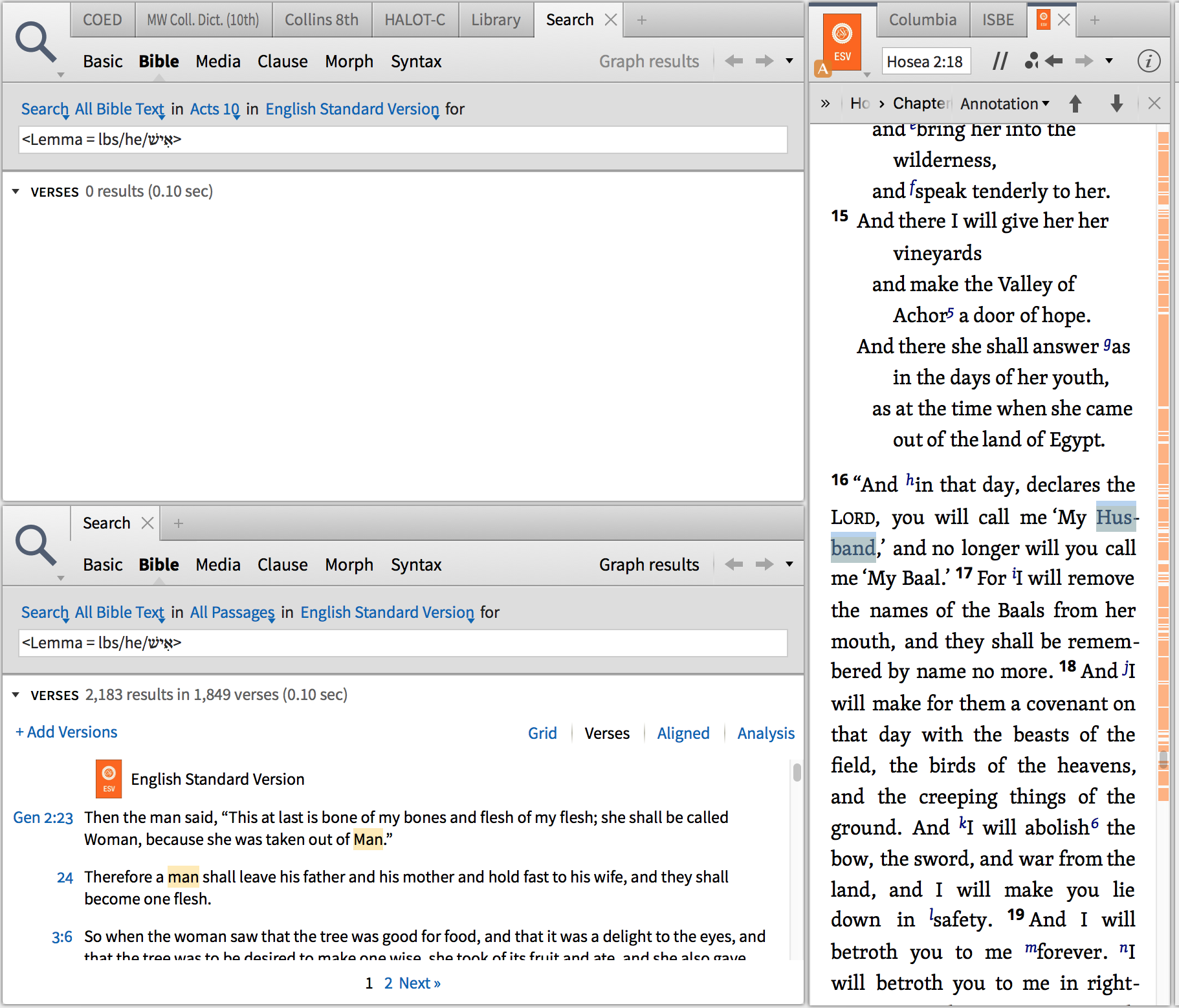Click the Hosea 2:18 reference box
This screenshot has height=1008, width=1179.
point(925,61)
